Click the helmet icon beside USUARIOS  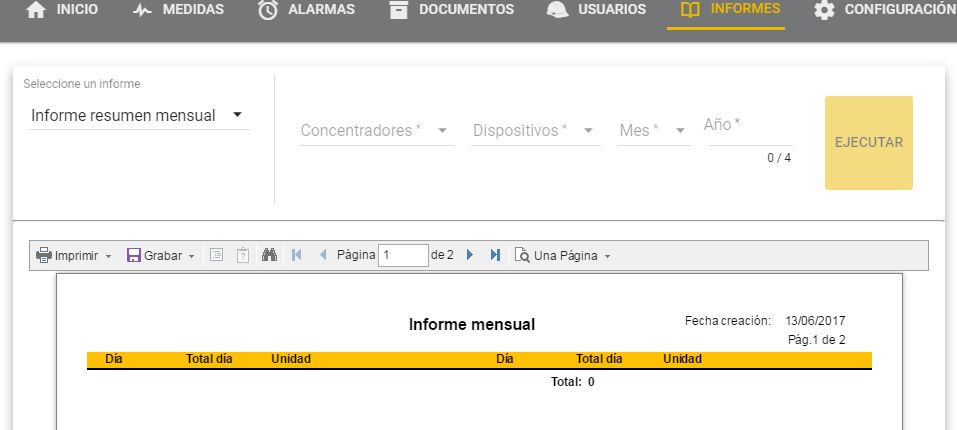(557, 10)
